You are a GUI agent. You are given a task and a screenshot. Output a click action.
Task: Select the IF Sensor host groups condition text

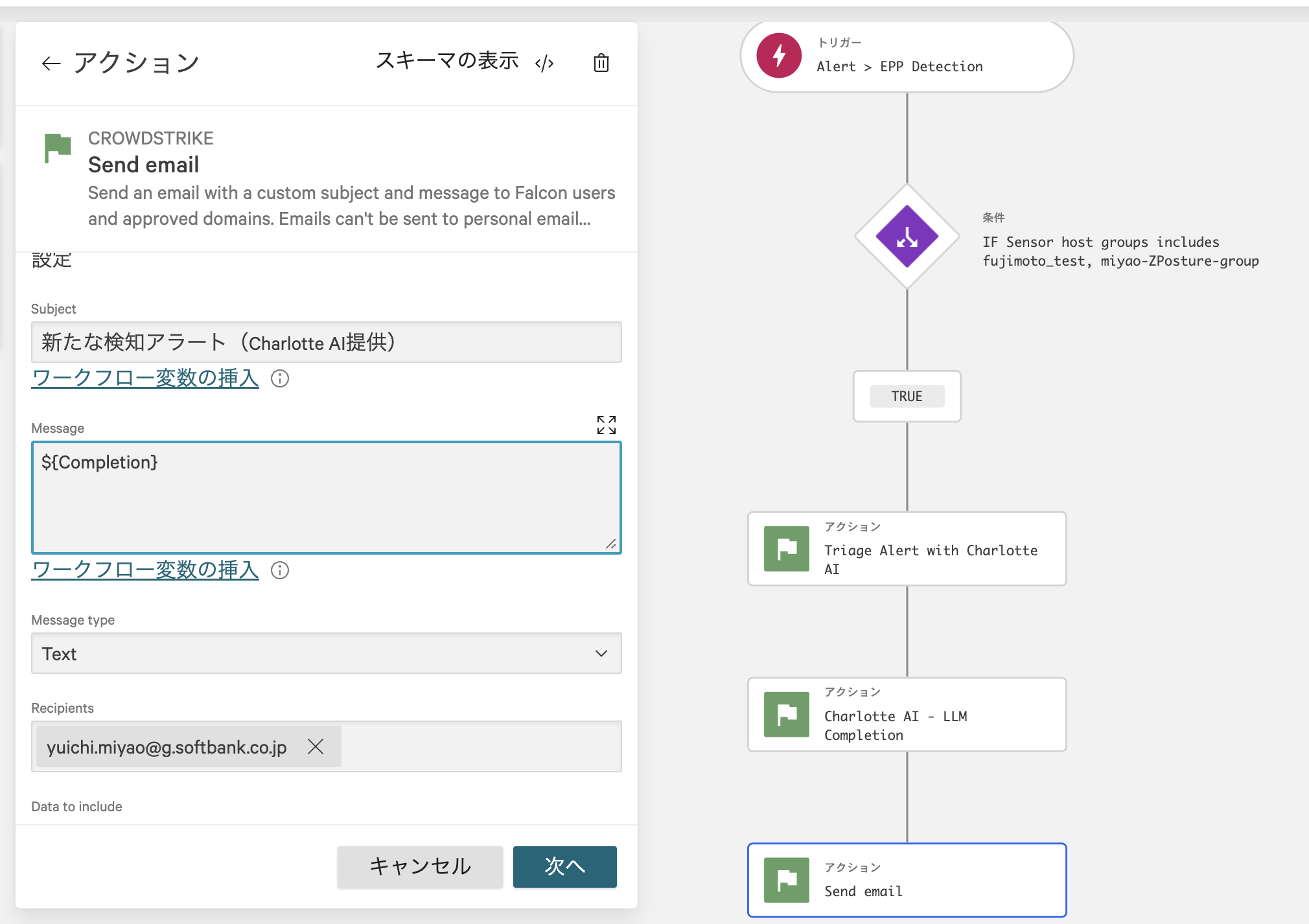(x=1120, y=251)
